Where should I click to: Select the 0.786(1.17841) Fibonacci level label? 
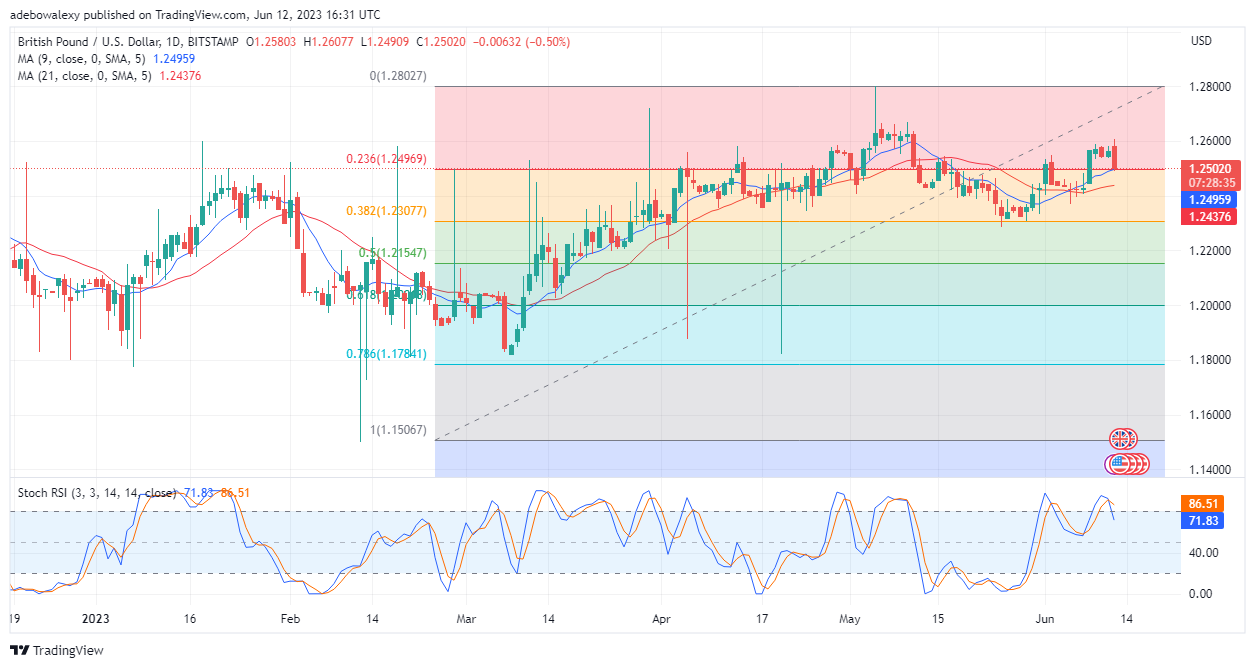[388, 354]
